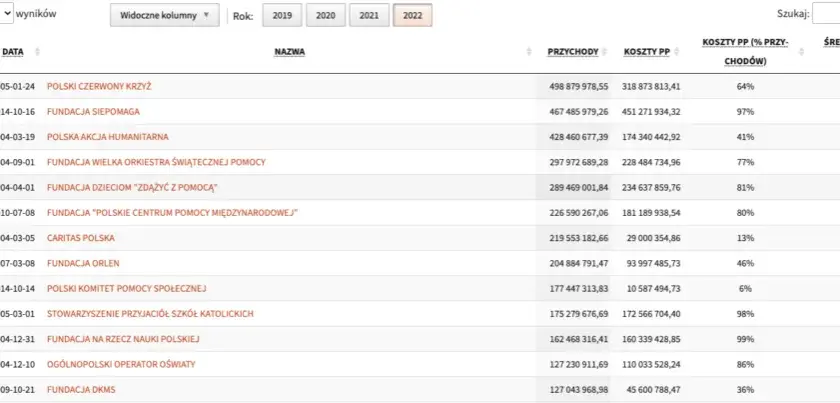This screenshot has height=403, width=840.
Task: Click the PRZYCHODY column header label
Action: tap(573, 52)
